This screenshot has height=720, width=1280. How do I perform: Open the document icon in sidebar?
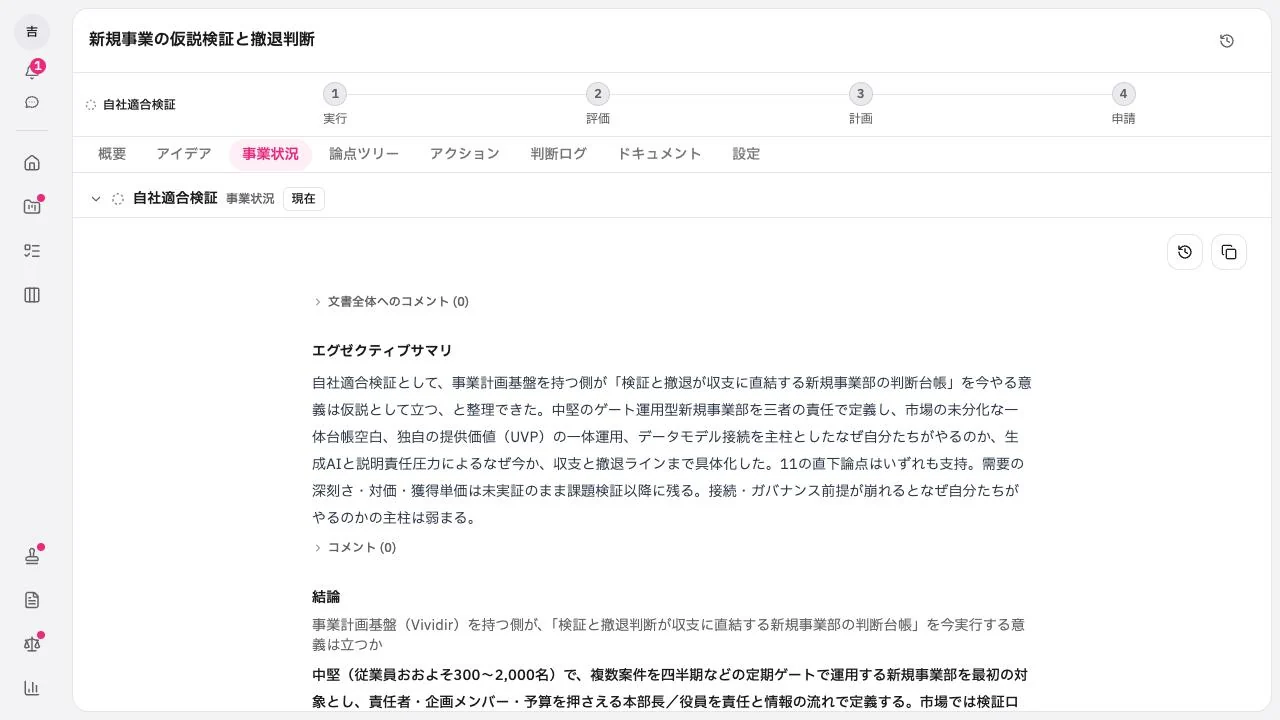32,600
